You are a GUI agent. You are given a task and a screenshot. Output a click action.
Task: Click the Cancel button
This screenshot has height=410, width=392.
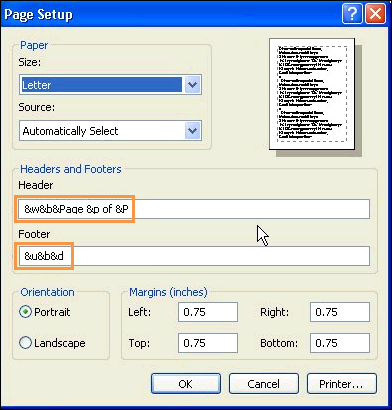pos(263,384)
